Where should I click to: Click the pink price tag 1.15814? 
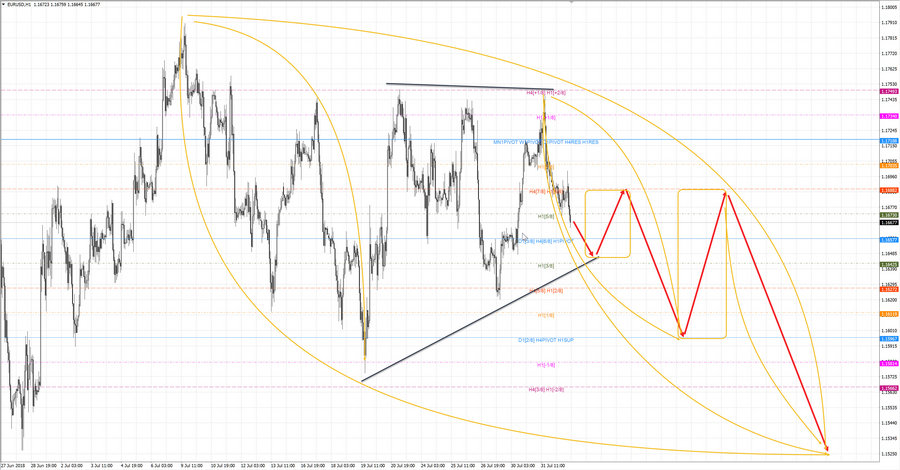(889, 363)
